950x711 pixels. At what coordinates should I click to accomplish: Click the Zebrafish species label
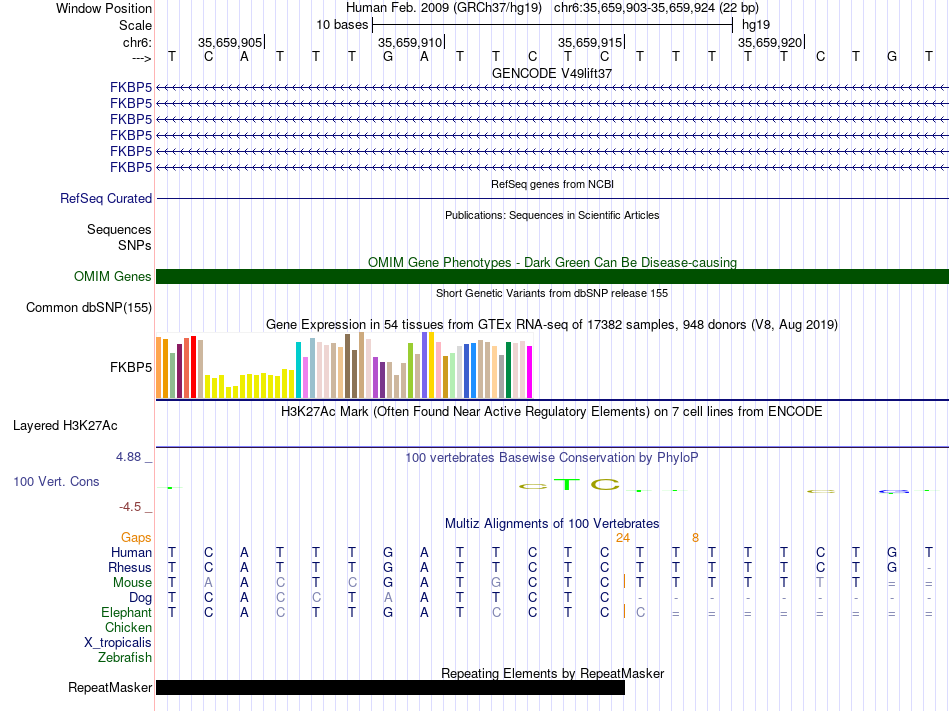tap(125, 658)
